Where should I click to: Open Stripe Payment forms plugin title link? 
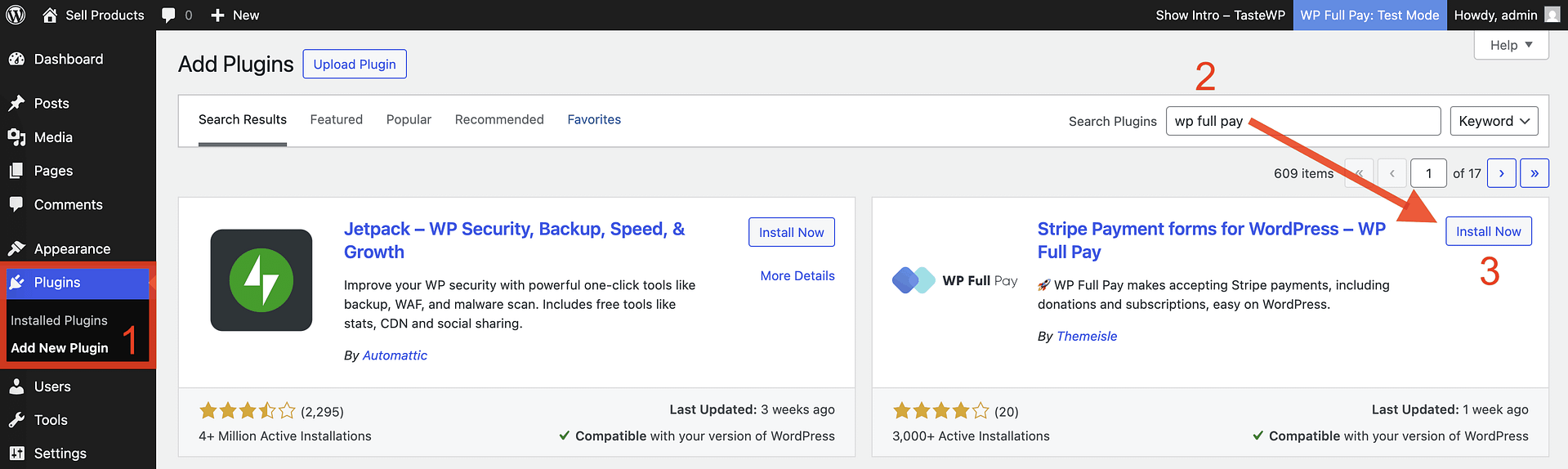(x=1212, y=240)
